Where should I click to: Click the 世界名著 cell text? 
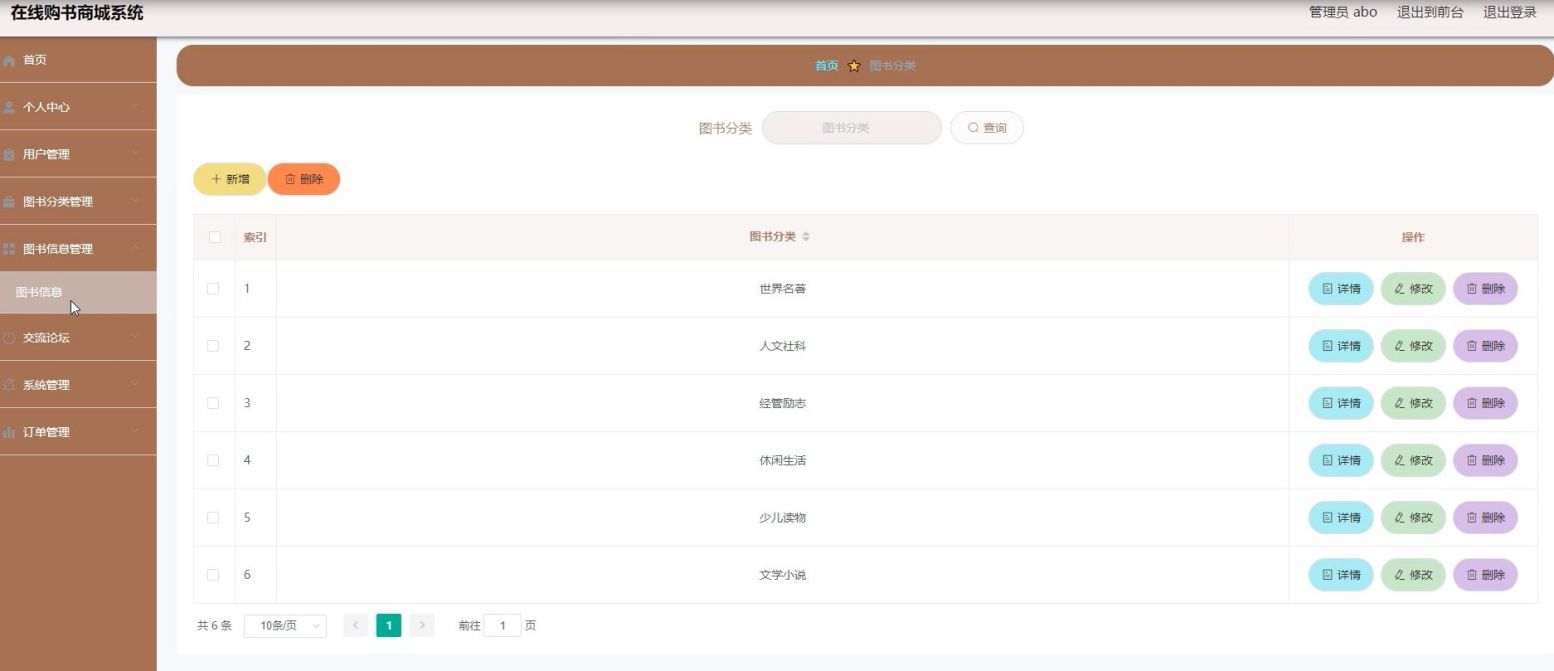click(782, 289)
